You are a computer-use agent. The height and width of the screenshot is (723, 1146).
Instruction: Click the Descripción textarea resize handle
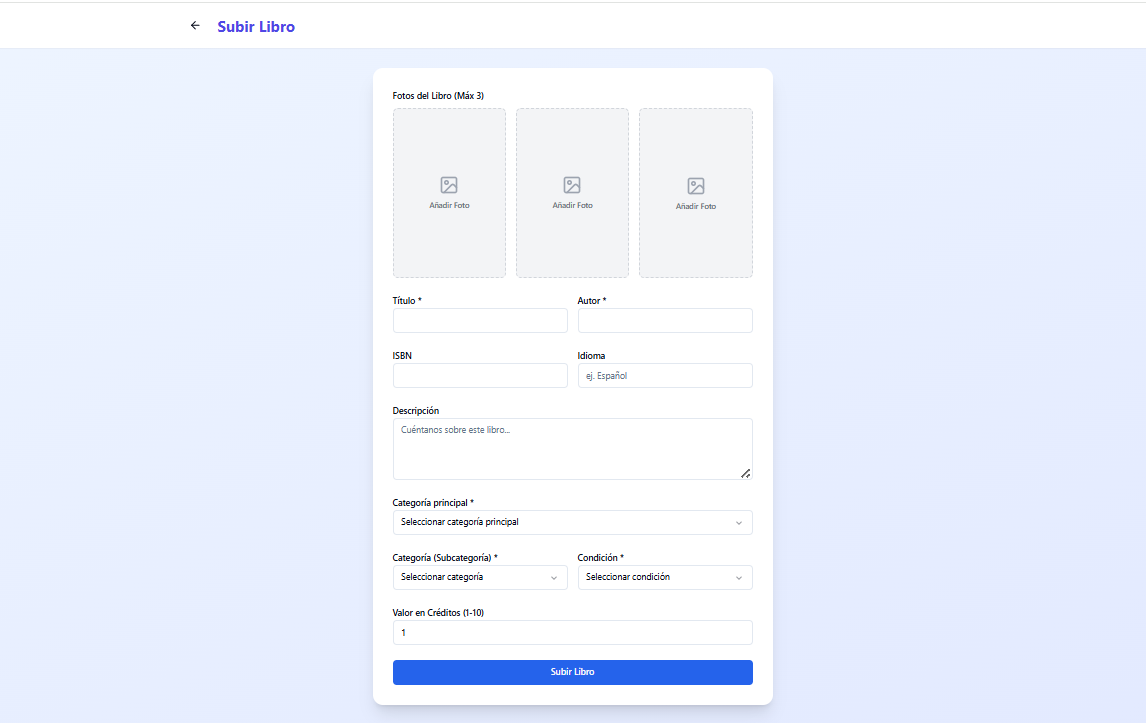pos(745,473)
